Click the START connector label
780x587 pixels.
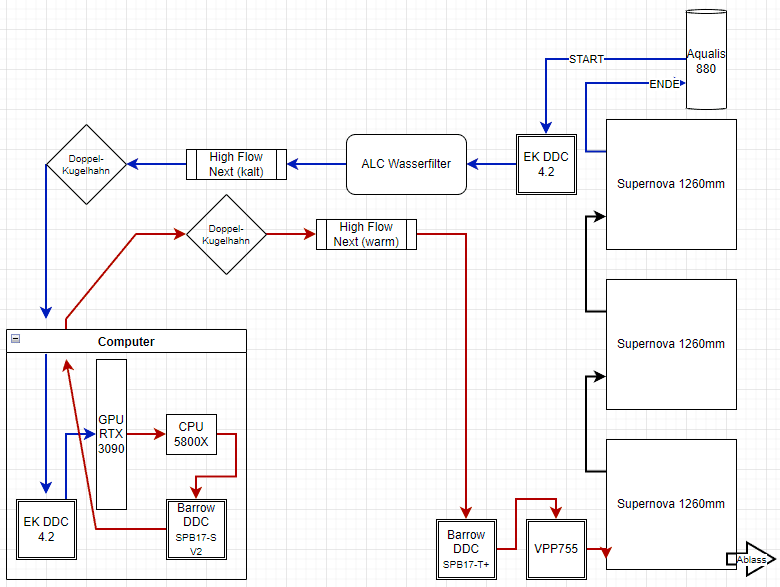pyautogui.click(x=586, y=59)
